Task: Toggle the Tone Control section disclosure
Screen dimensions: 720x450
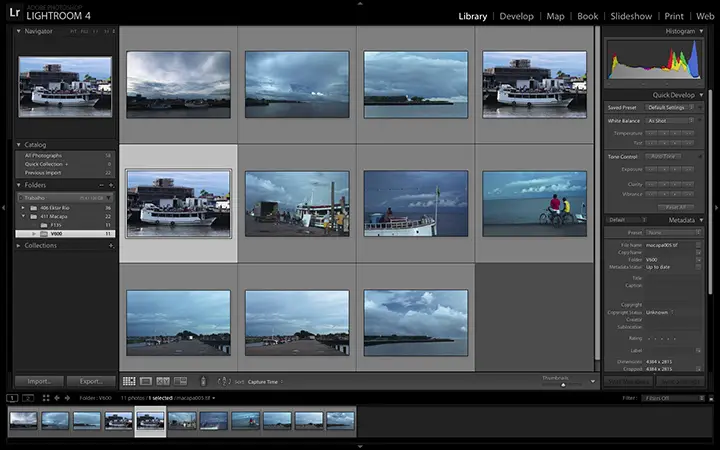Action: tap(700, 157)
